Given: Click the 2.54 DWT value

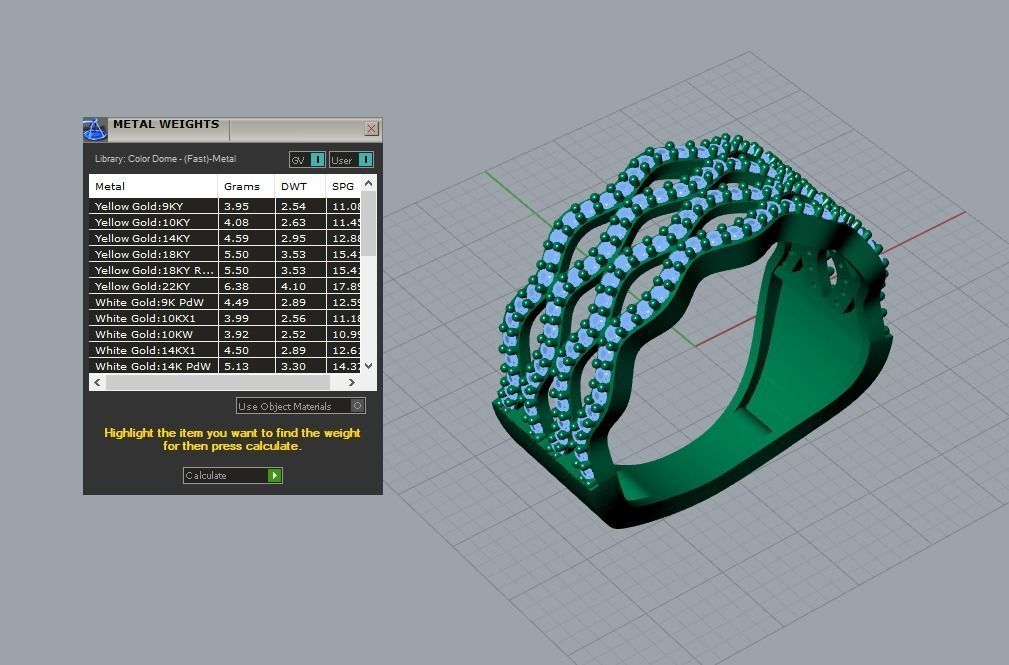Looking at the screenshot, I should pos(293,206).
